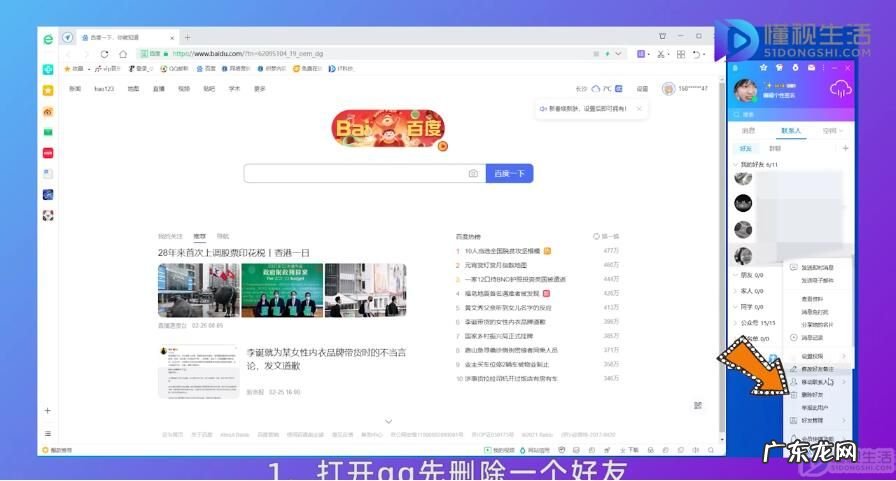Choose 发送电子邮件 in context menu
The image size is (896, 481).
click(x=817, y=280)
